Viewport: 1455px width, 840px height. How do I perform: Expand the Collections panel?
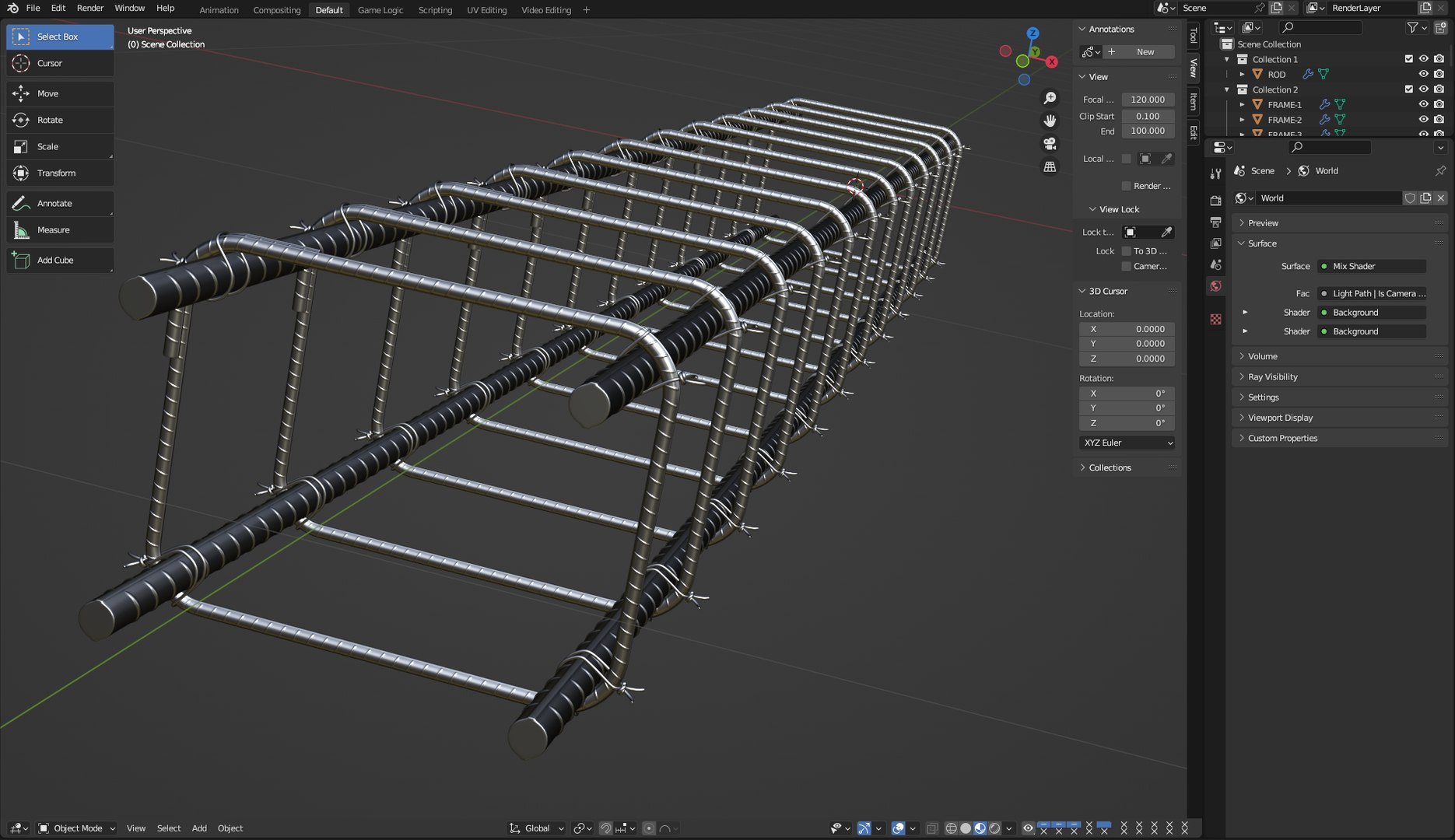(1110, 467)
